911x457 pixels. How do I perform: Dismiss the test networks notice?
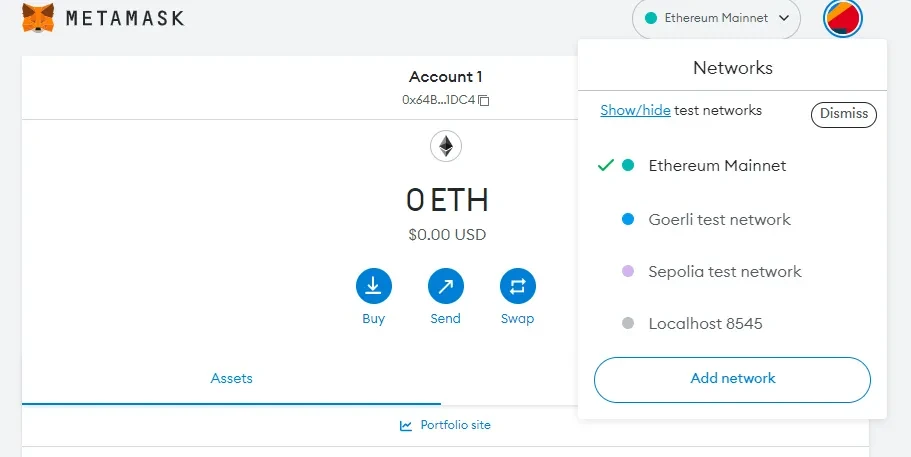[x=844, y=114]
